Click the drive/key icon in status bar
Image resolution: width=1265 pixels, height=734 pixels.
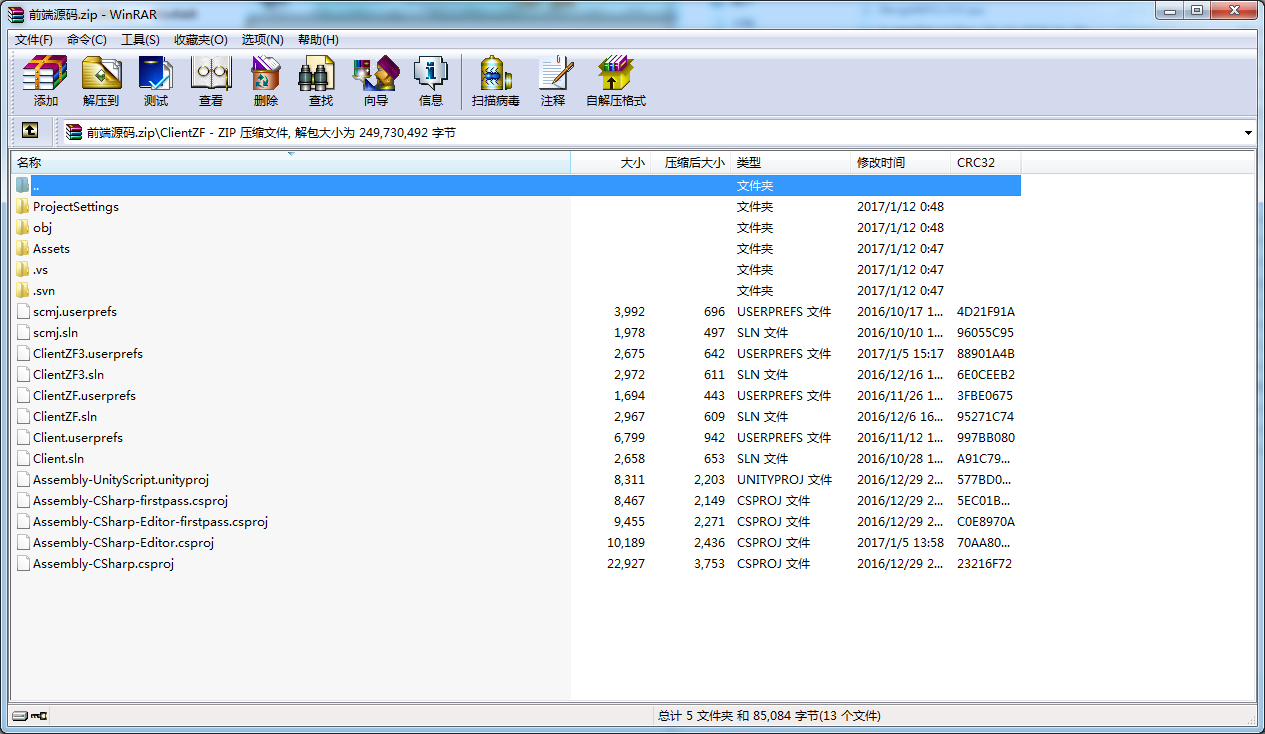point(30,716)
